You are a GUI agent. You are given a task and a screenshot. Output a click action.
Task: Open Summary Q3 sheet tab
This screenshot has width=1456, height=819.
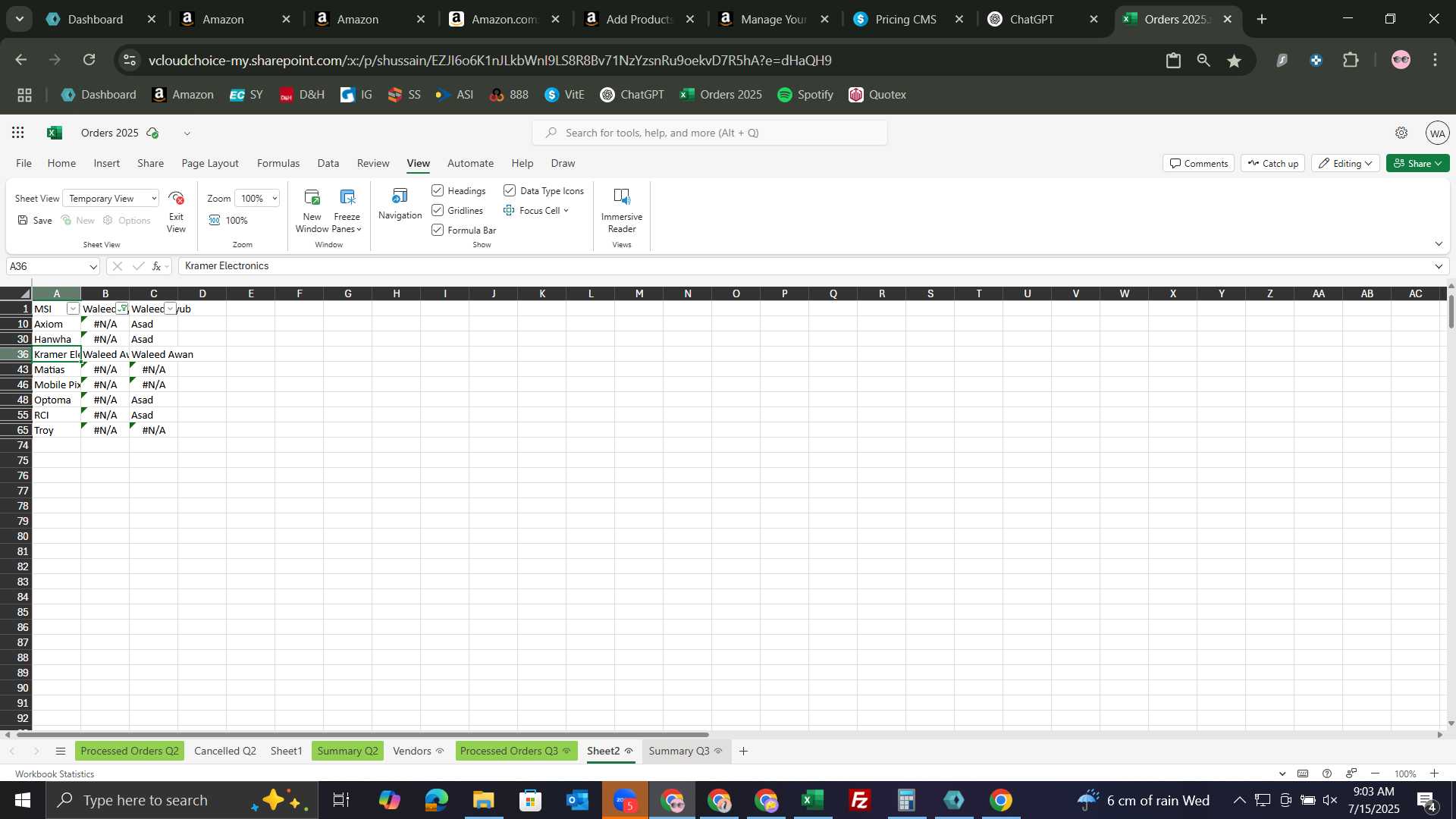pos(686,752)
